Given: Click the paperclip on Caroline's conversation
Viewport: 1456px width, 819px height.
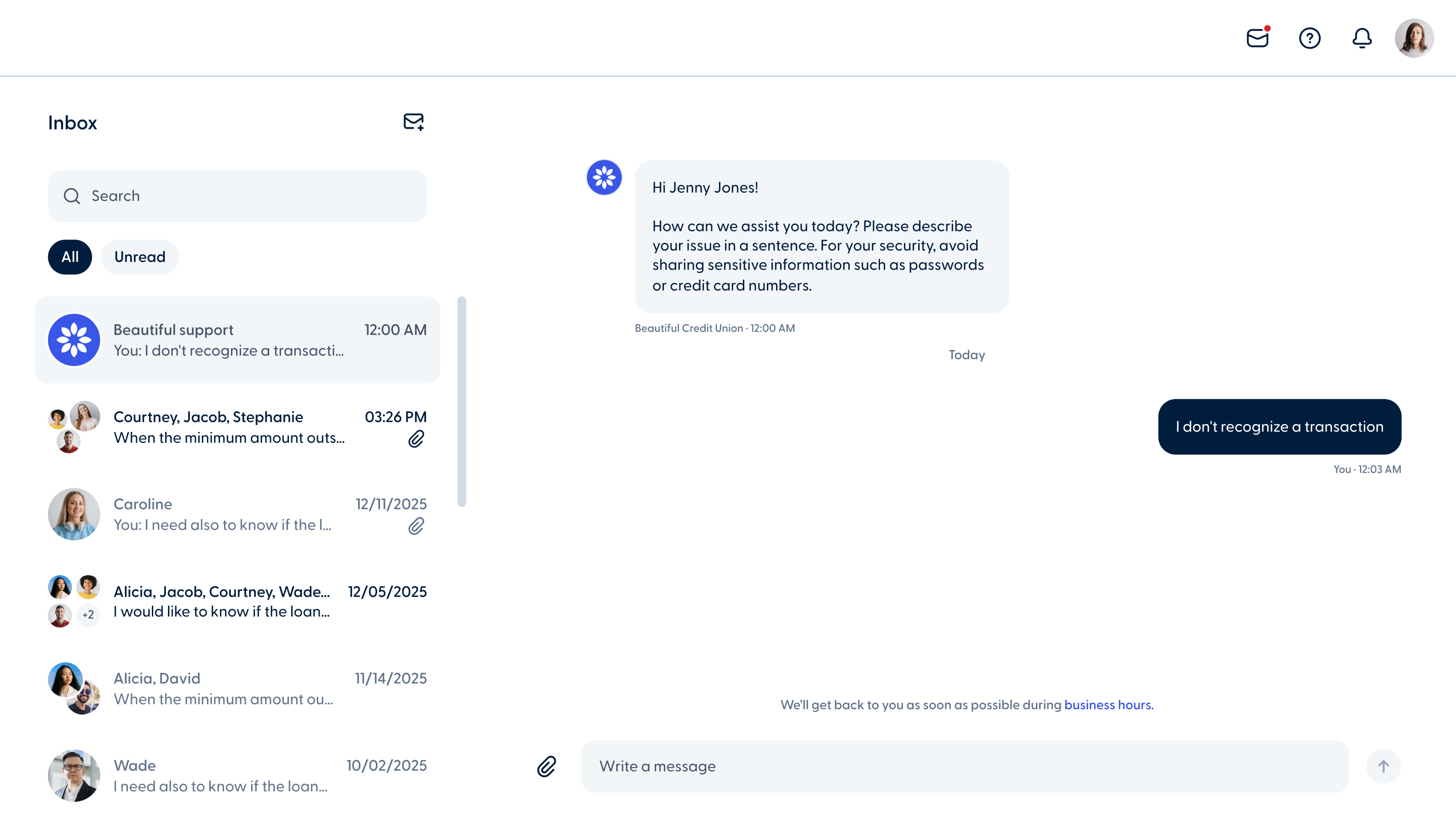Looking at the screenshot, I should coord(417,526).
